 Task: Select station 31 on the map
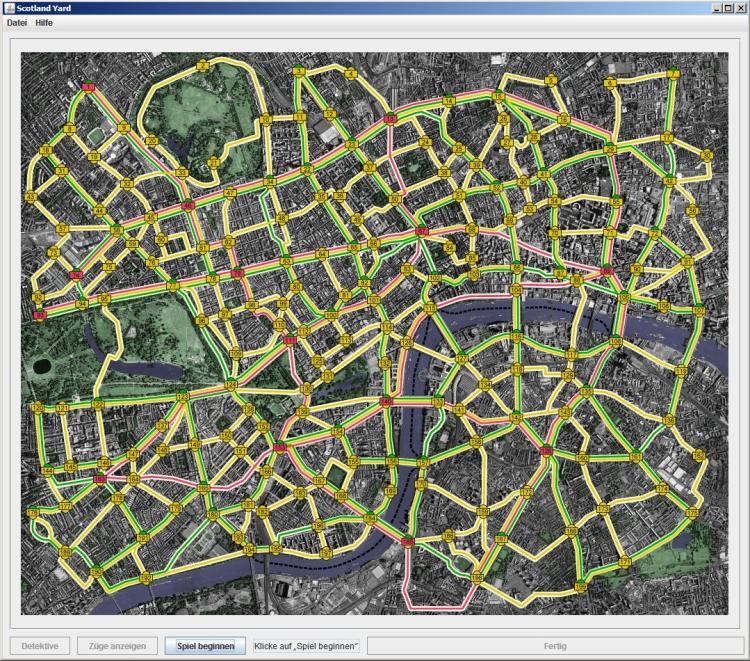click(62, 171)
